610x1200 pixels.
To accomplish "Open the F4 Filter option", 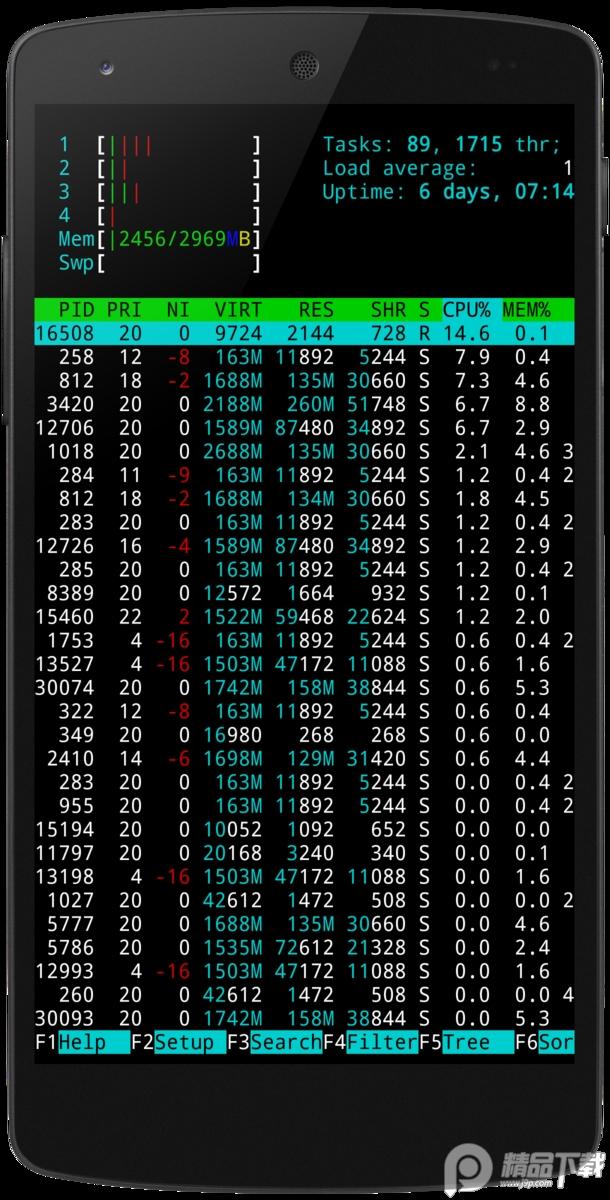I will point(370,1043).
